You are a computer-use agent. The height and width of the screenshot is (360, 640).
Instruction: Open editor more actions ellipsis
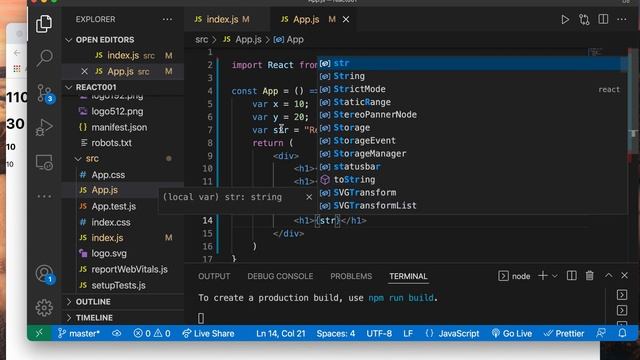tap(622, 19)
